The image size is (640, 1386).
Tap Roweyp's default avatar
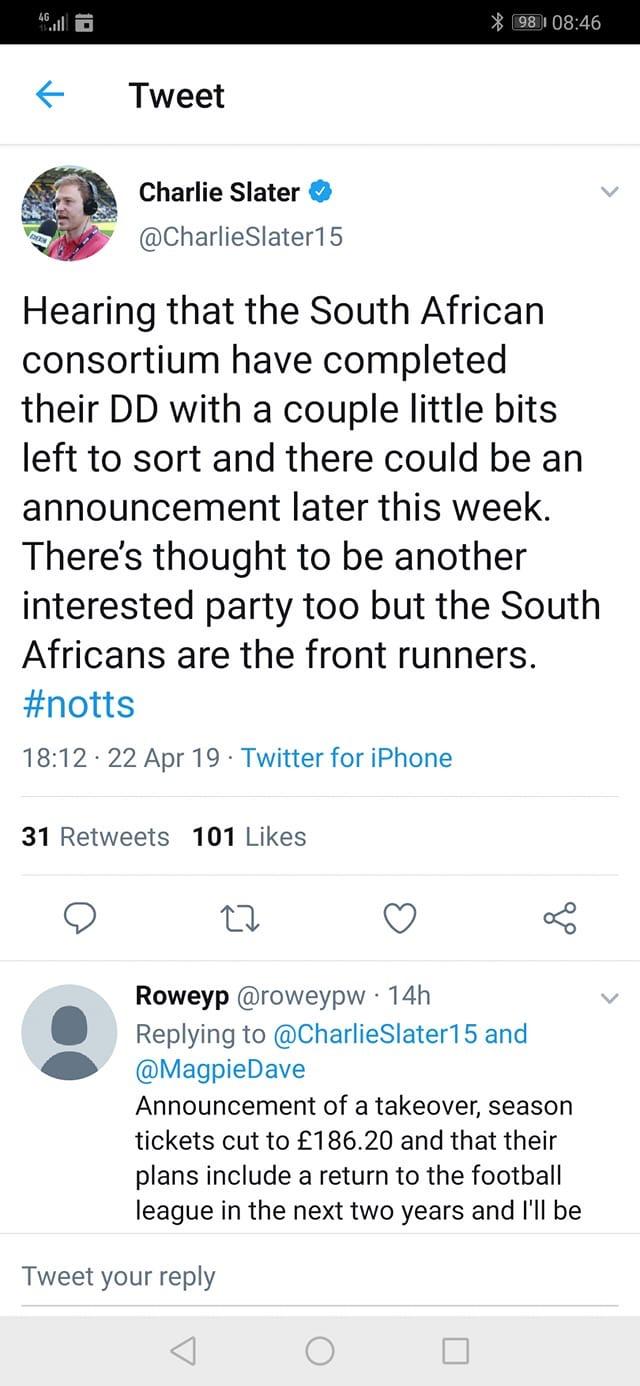pyautogui.click(x=69, y=1031)
